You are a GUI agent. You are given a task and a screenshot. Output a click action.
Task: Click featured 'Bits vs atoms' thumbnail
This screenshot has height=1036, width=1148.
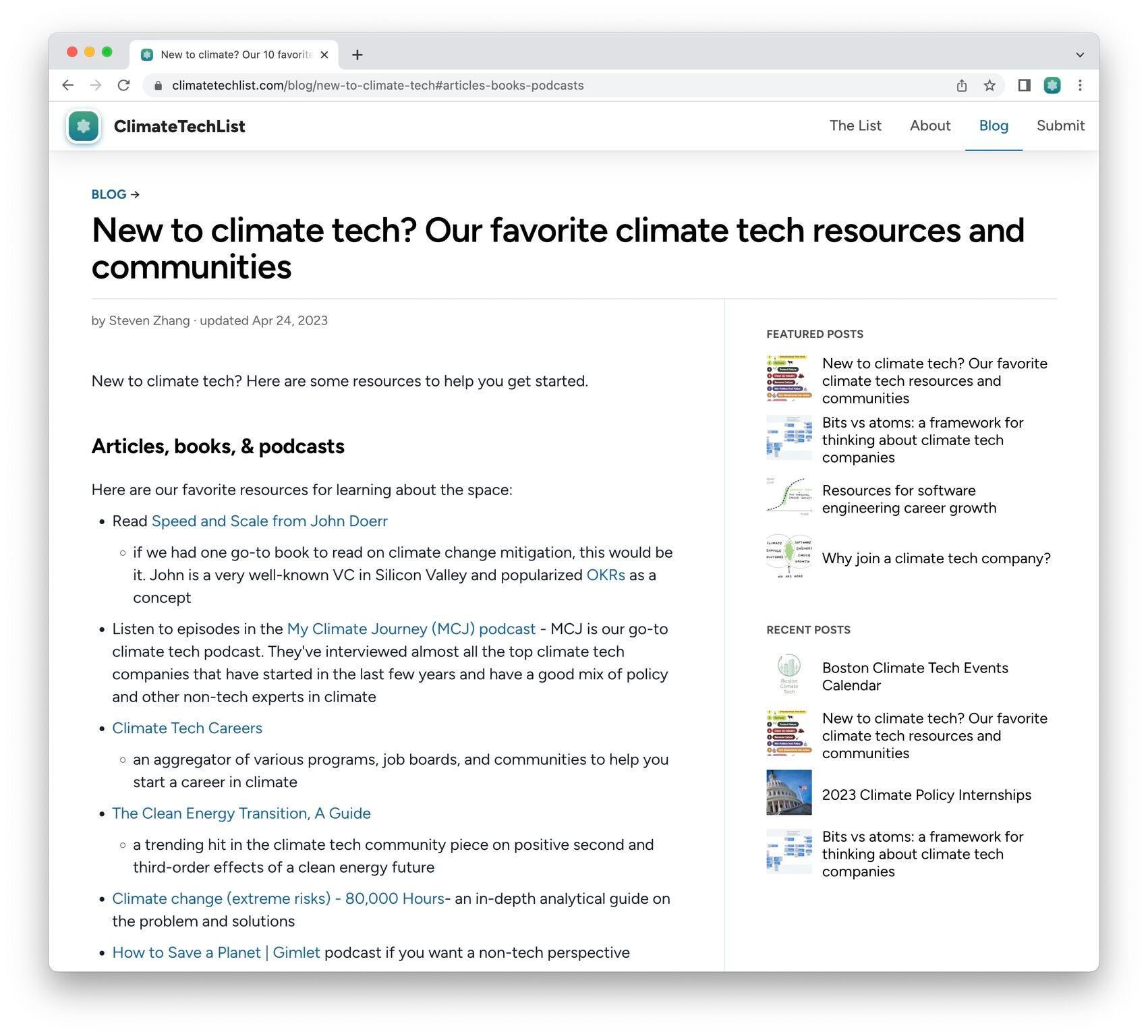click(x=789, y=437)
